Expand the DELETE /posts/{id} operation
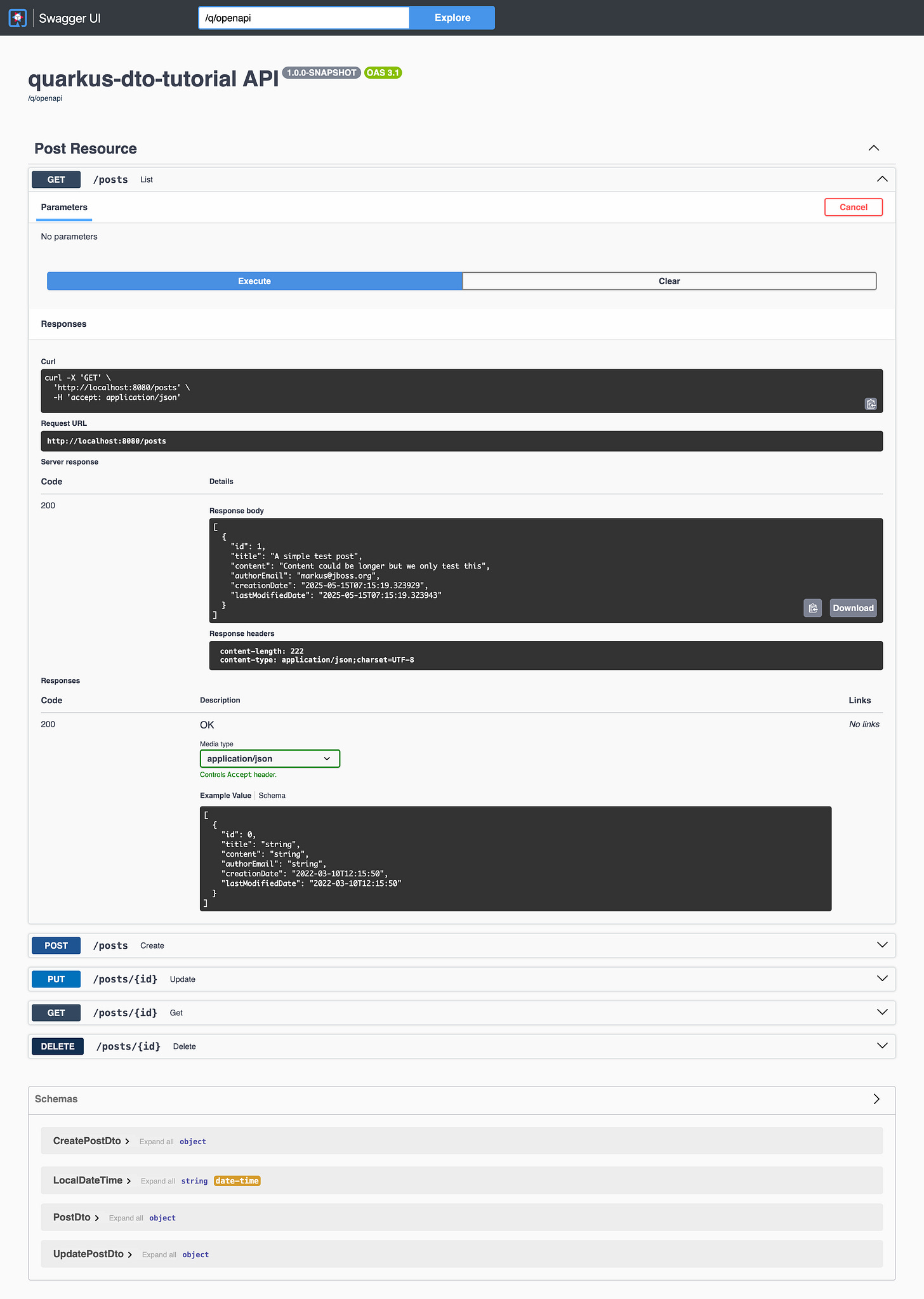 882,1046
